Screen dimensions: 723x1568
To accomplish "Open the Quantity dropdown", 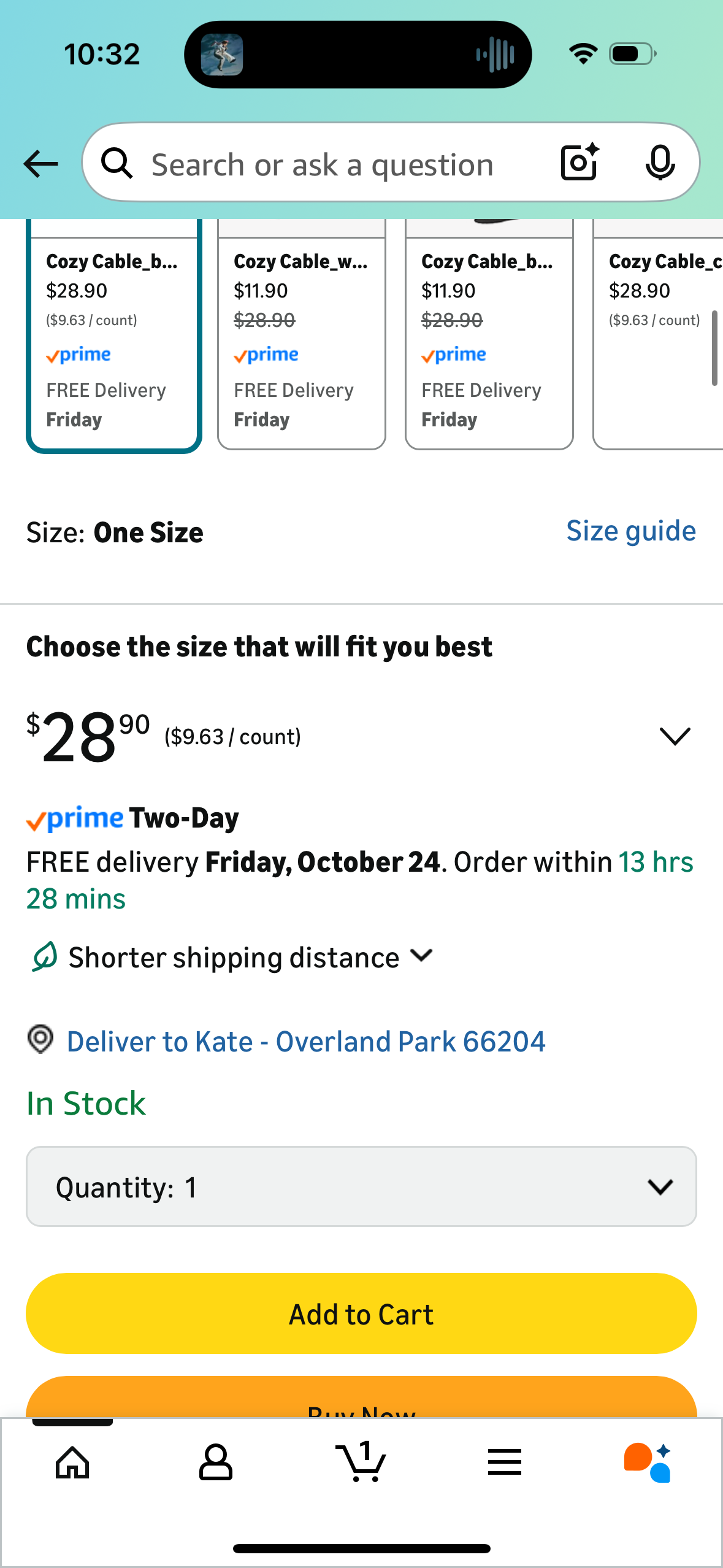I will point(361,1186).
